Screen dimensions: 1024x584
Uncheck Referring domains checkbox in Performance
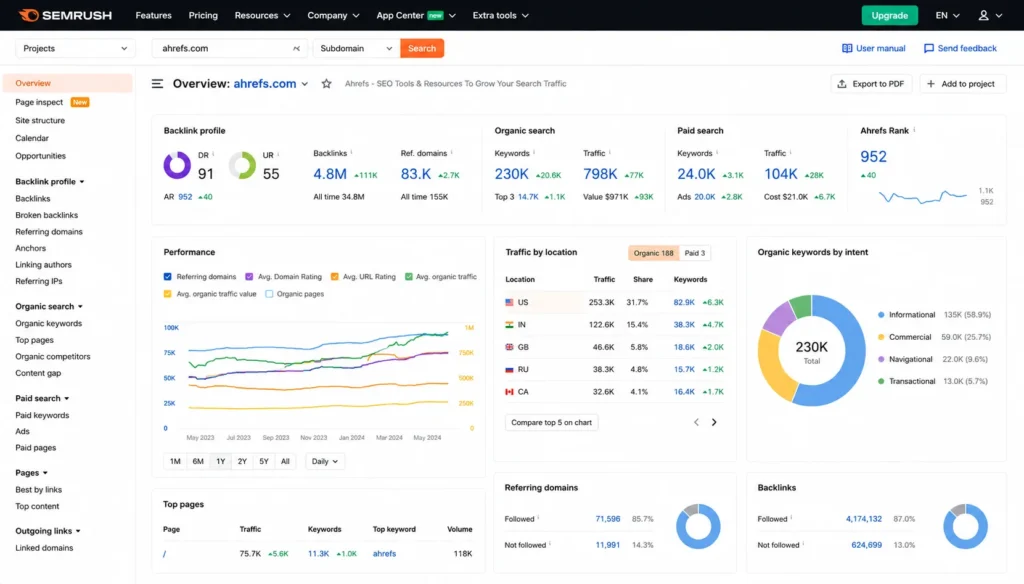pos(168,277)
